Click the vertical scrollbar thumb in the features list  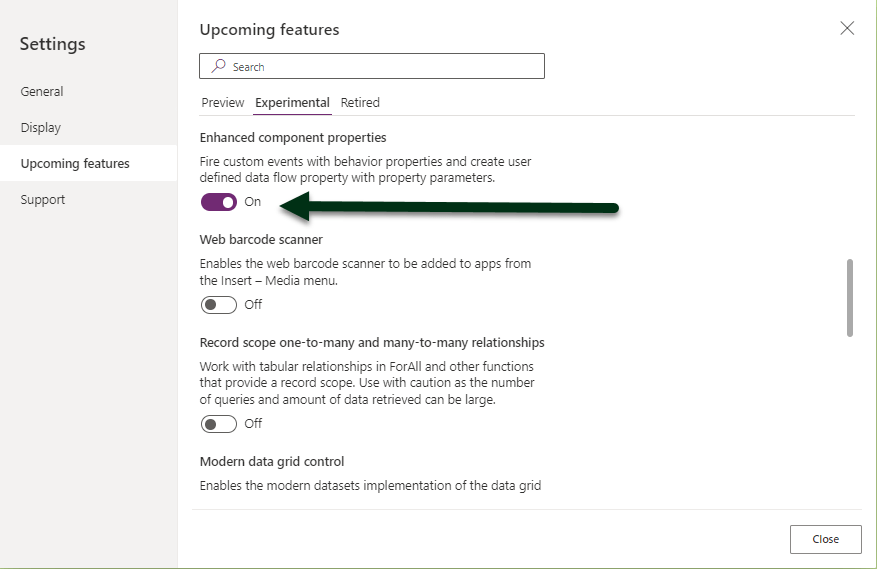point(850,298)
